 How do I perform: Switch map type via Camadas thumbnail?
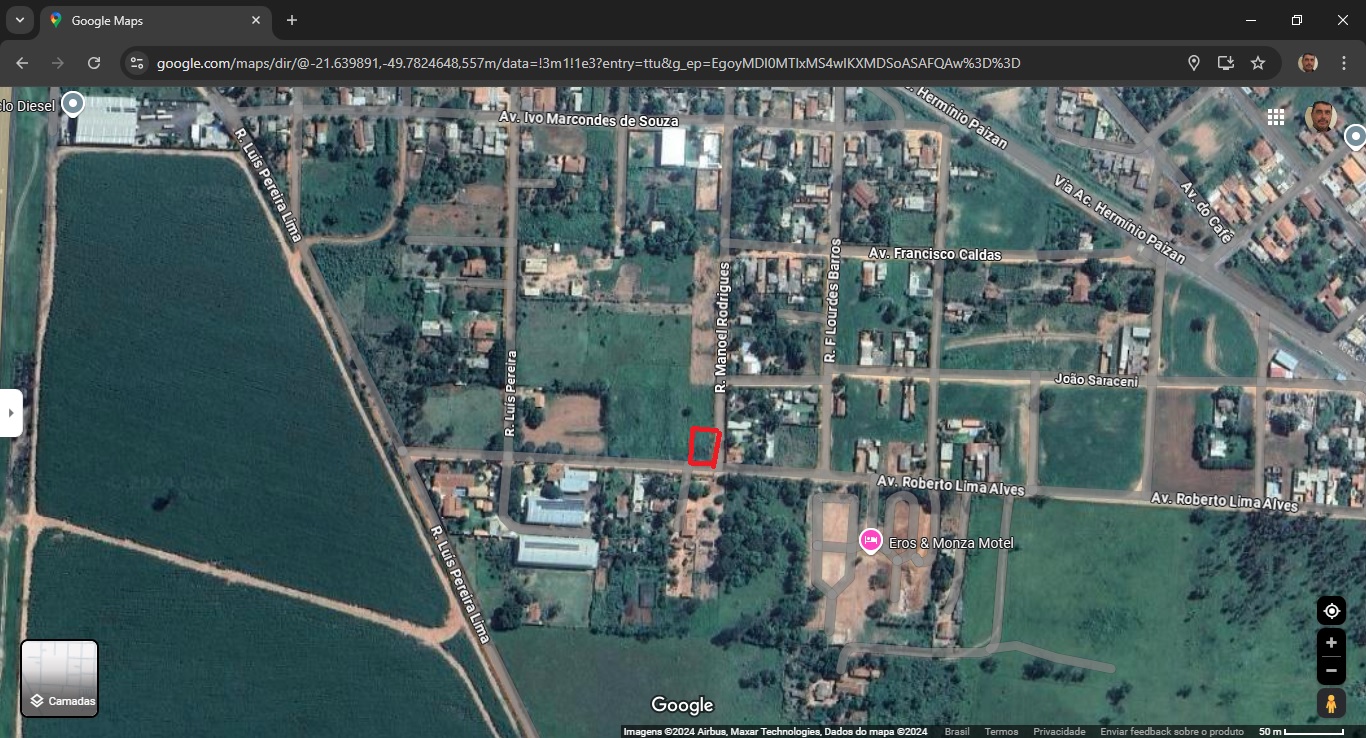(60, 678)
